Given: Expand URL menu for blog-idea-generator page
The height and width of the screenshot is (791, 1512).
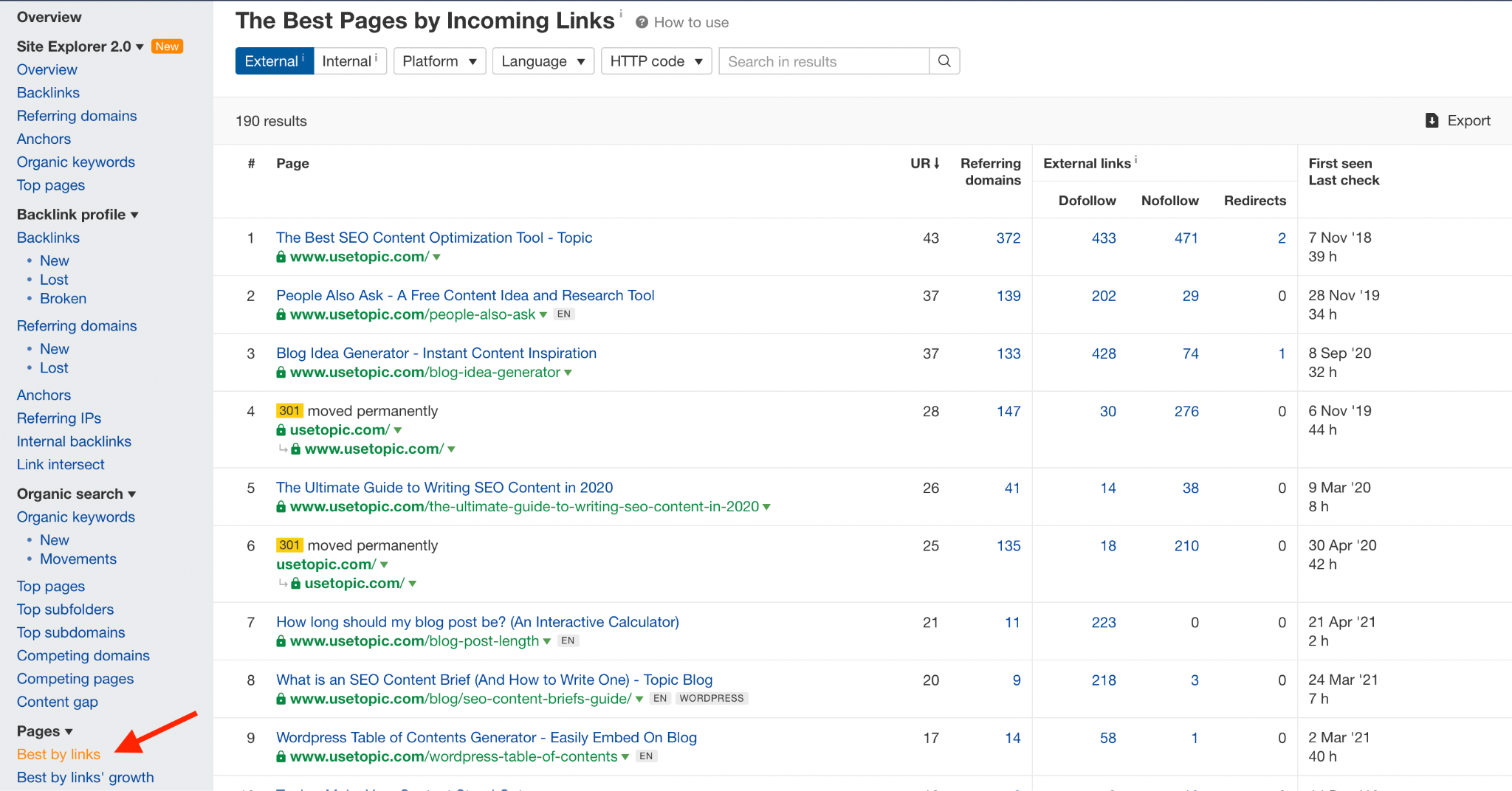Looking at the screenshot, I should [568, 373].
